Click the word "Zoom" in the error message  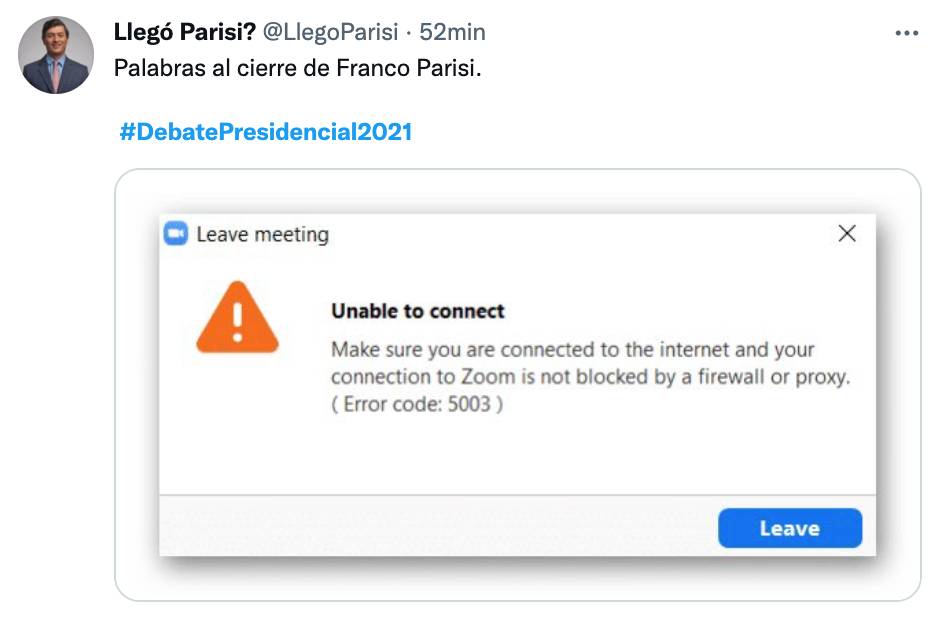tap(488, 378)
